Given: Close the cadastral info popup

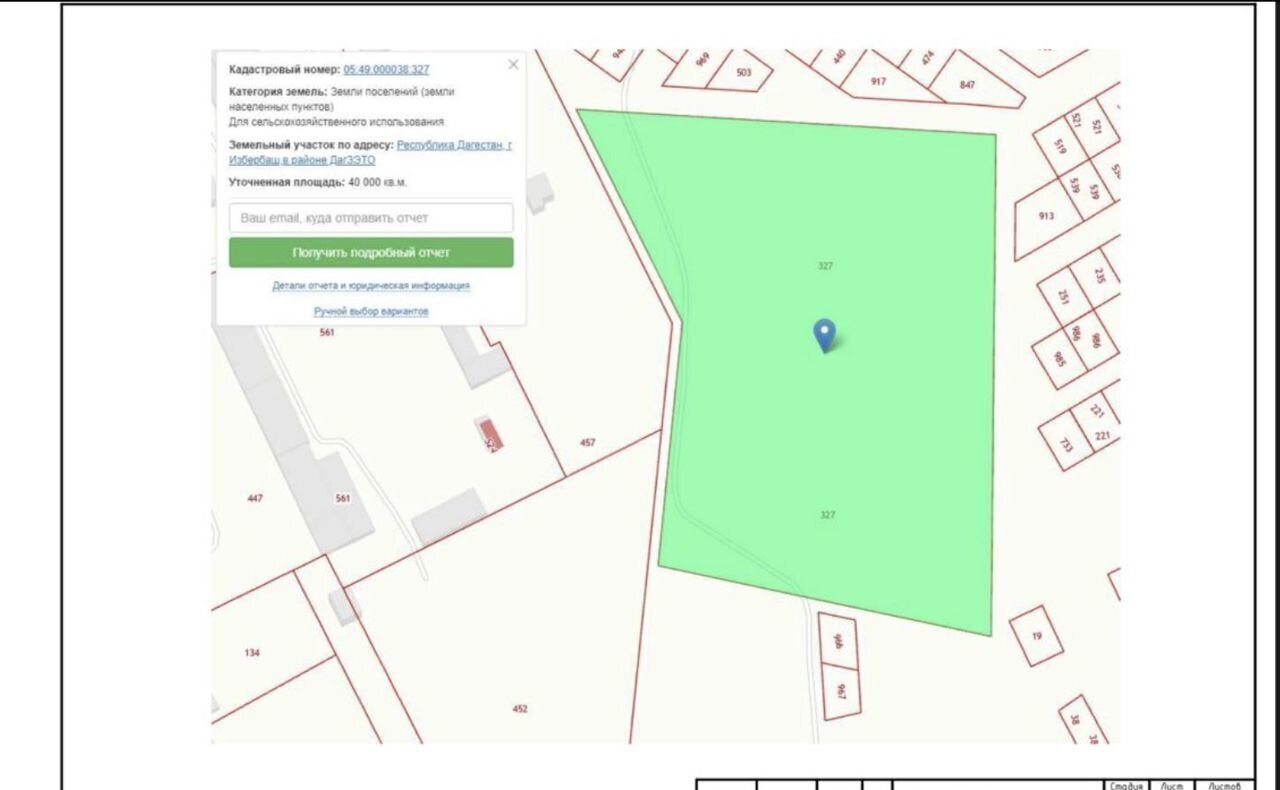Looking at the screenshot, I should coord(513,65).
